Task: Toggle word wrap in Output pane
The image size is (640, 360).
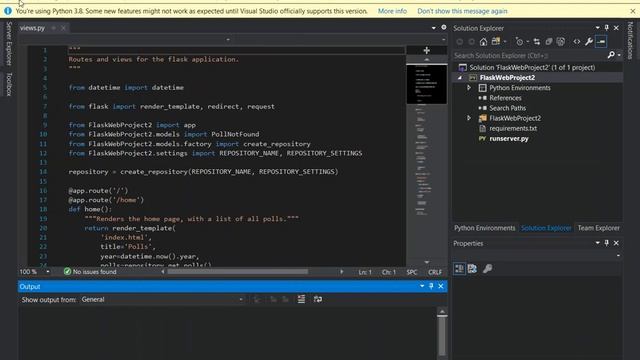Action: tap(318, 299)
